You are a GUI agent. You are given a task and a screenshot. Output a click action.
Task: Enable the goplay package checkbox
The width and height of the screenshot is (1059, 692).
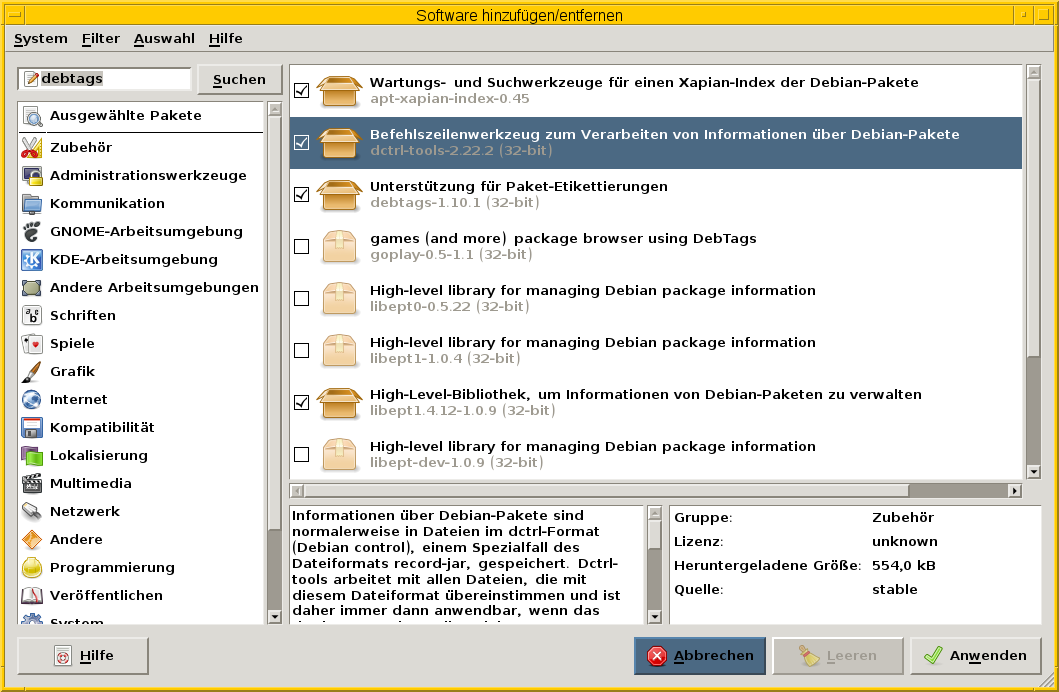click(301, 246)
